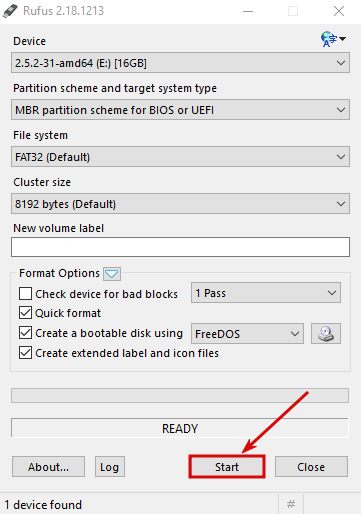Open the FreeDOS boot type dropdown
Image resolution: width=361 pixels, height=514 pixels.
point(247,333)
